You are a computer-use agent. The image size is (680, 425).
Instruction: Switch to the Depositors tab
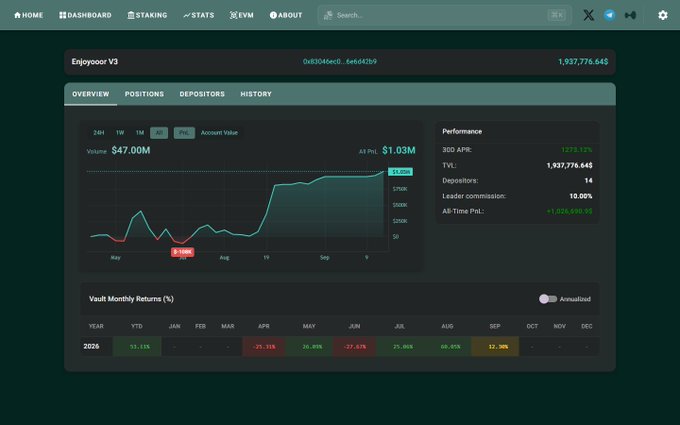coord(202,94)
